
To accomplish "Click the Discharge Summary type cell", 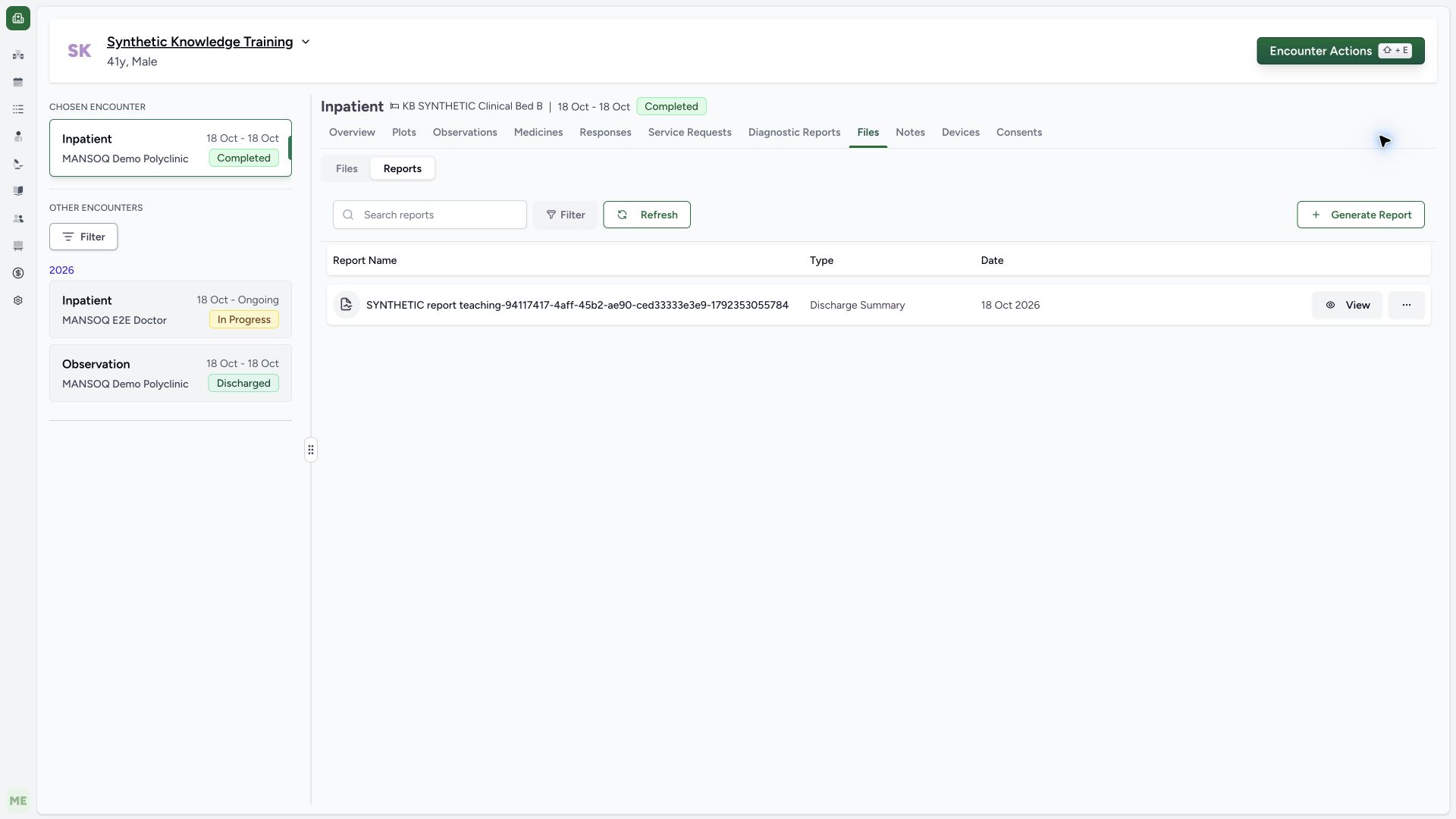I will coord(857,305).
